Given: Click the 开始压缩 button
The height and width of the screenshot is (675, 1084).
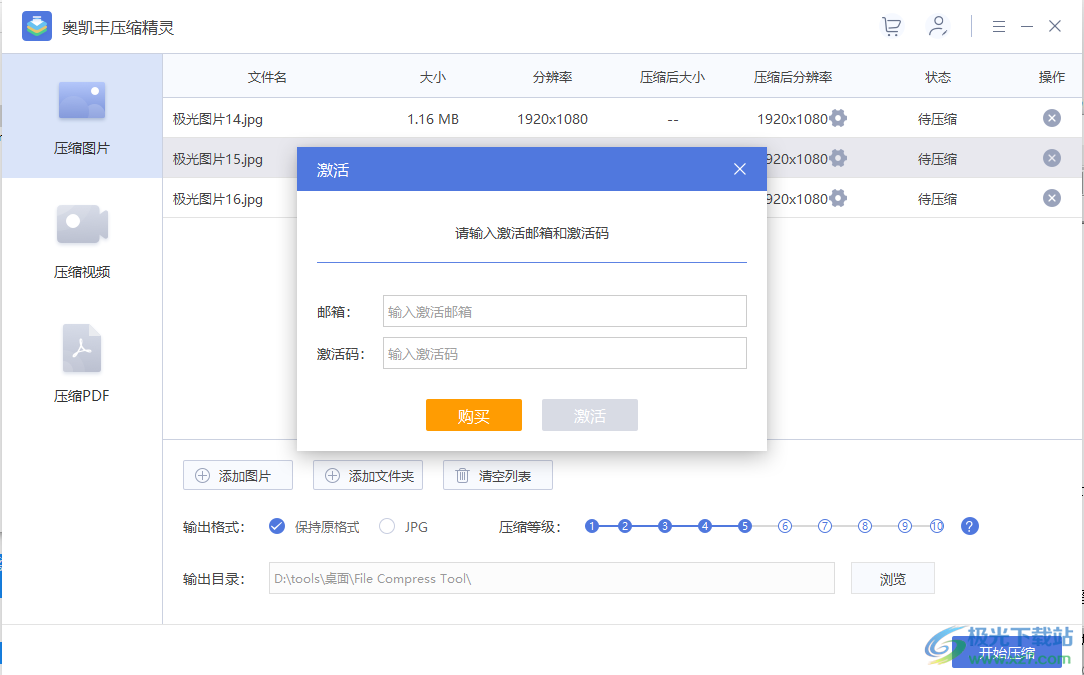Looking at the screenshot, I should tap(1007, 652).
